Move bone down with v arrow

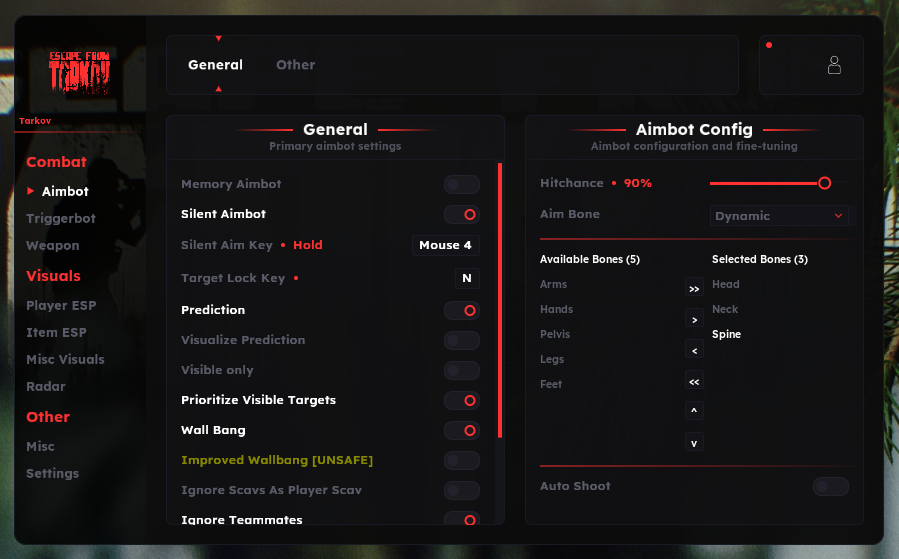(x=694, y=442)
